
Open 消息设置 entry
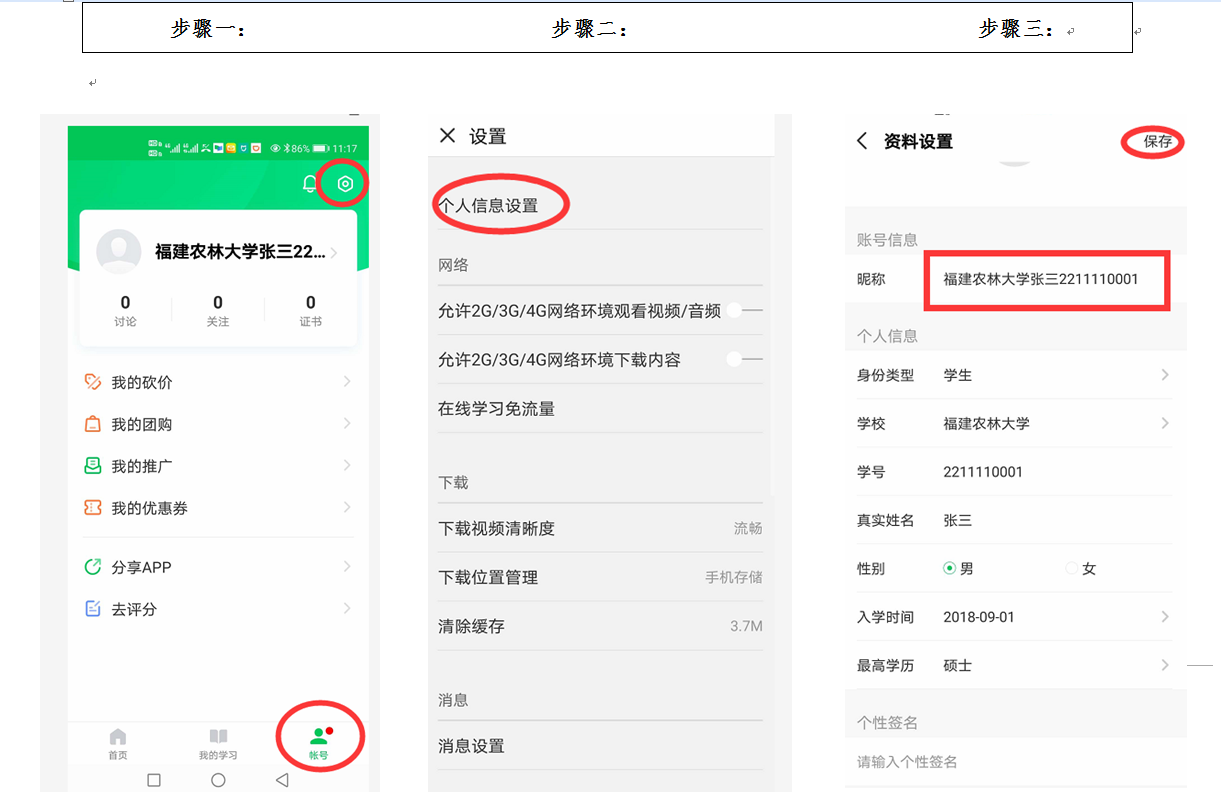[600, 746]
